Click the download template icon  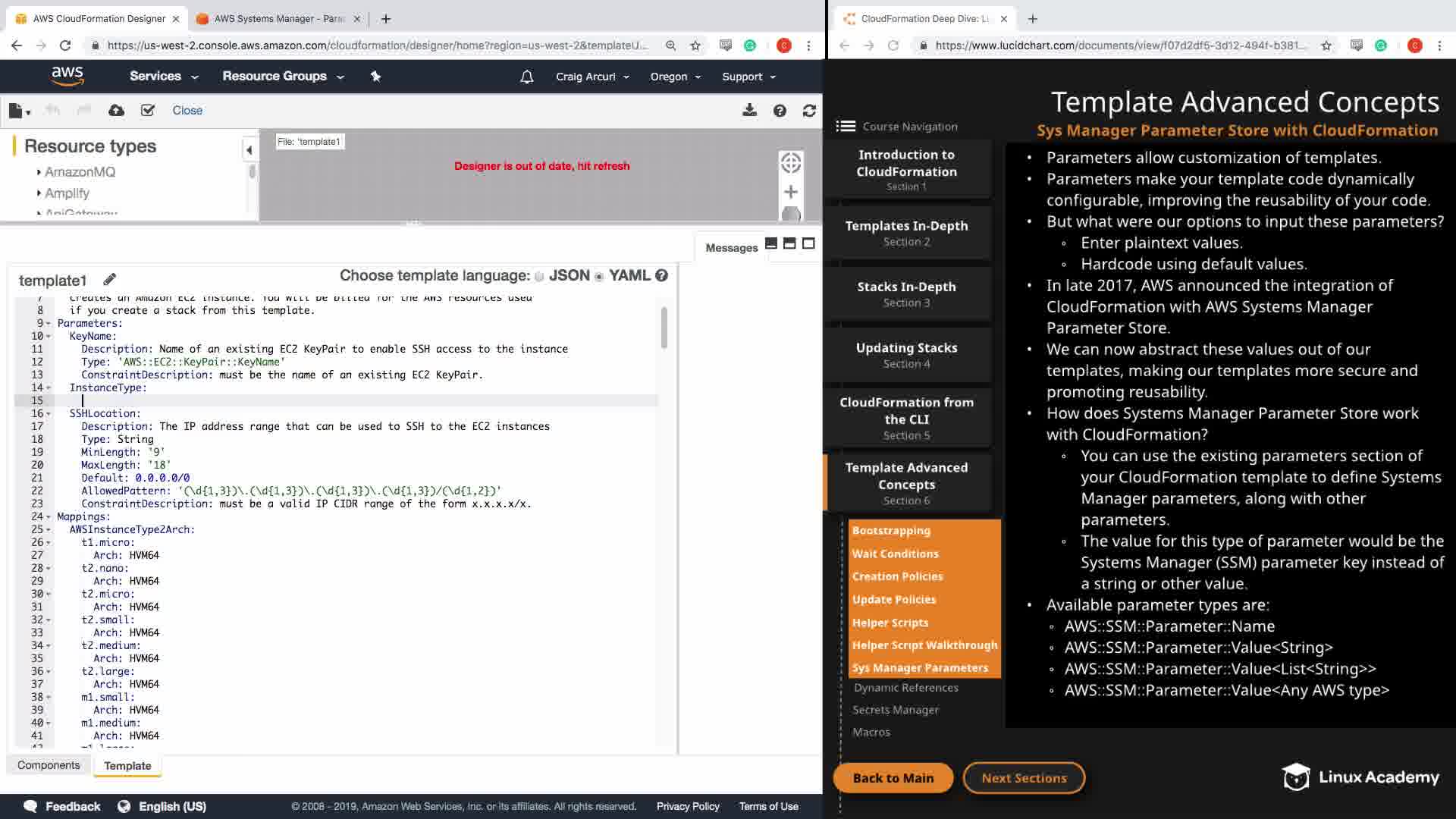click(749, 111)
